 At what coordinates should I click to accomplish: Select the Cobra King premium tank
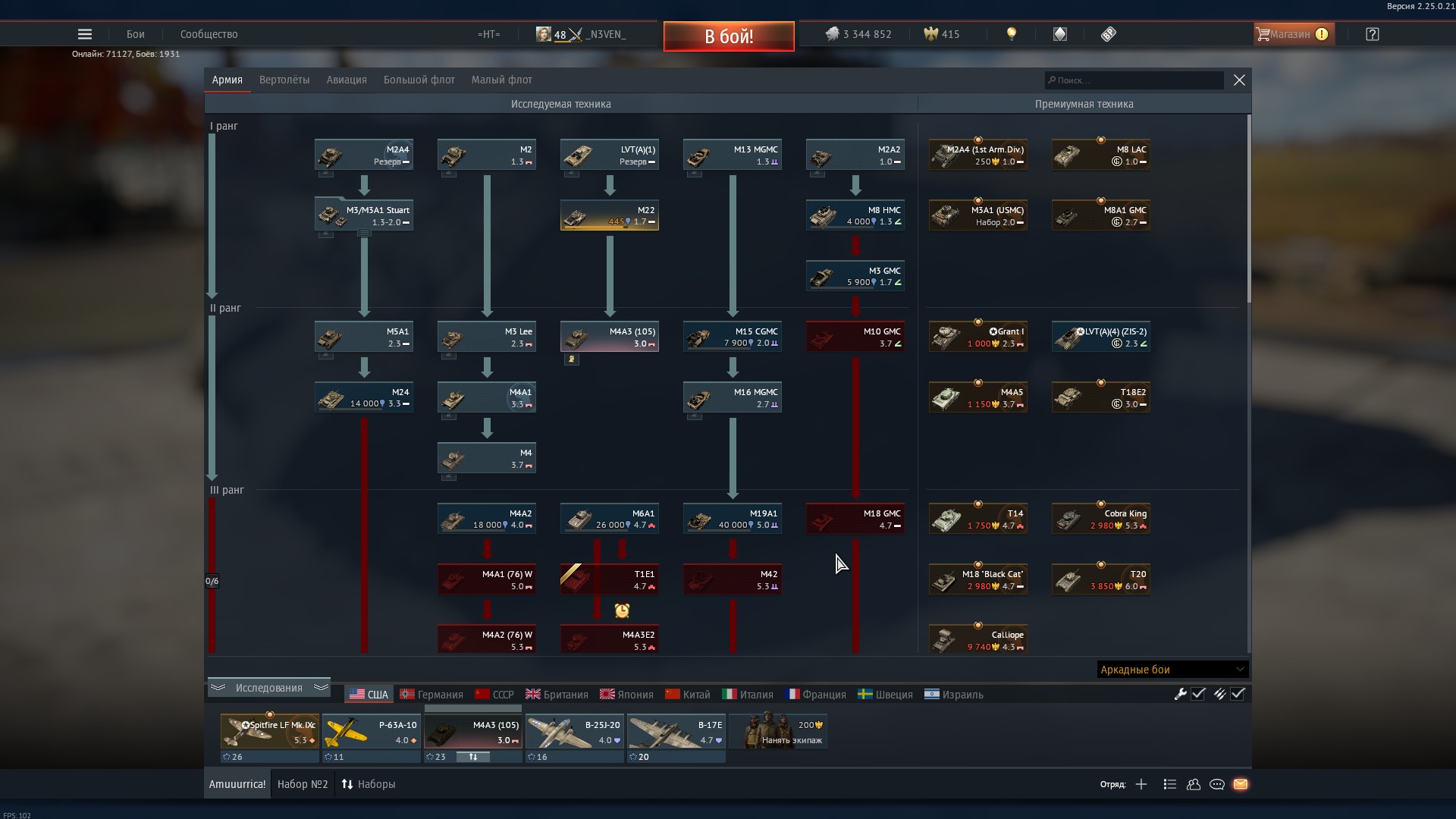coord(1101,519)
